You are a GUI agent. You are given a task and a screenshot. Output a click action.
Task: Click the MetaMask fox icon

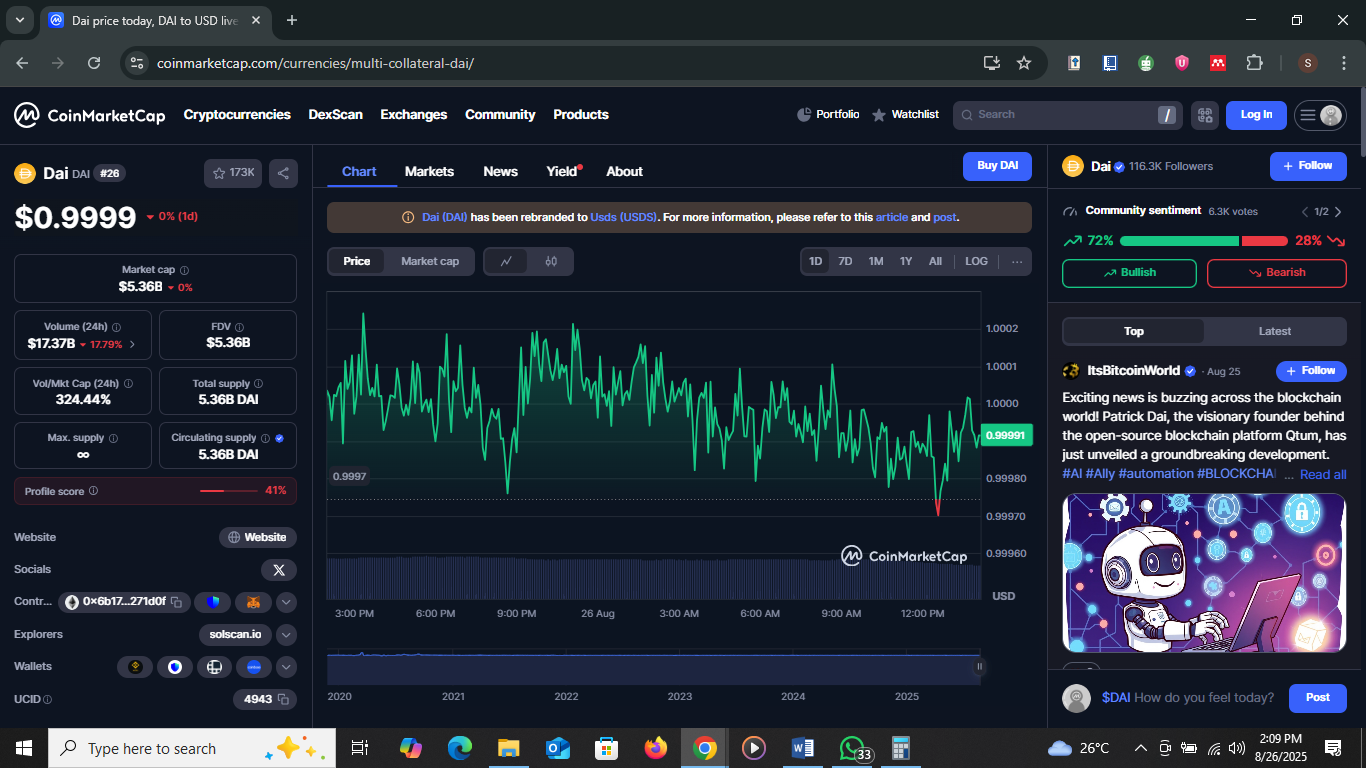click(253, 602)
